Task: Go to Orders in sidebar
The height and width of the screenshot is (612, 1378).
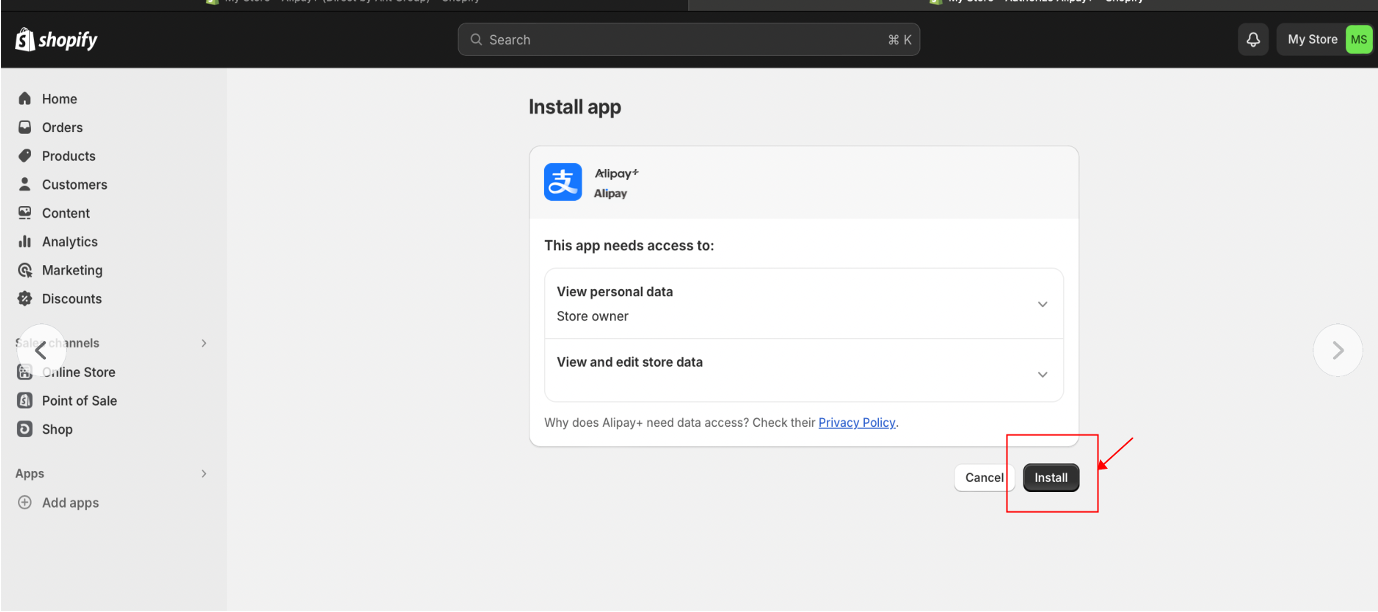Action: (x=62, y=128)
